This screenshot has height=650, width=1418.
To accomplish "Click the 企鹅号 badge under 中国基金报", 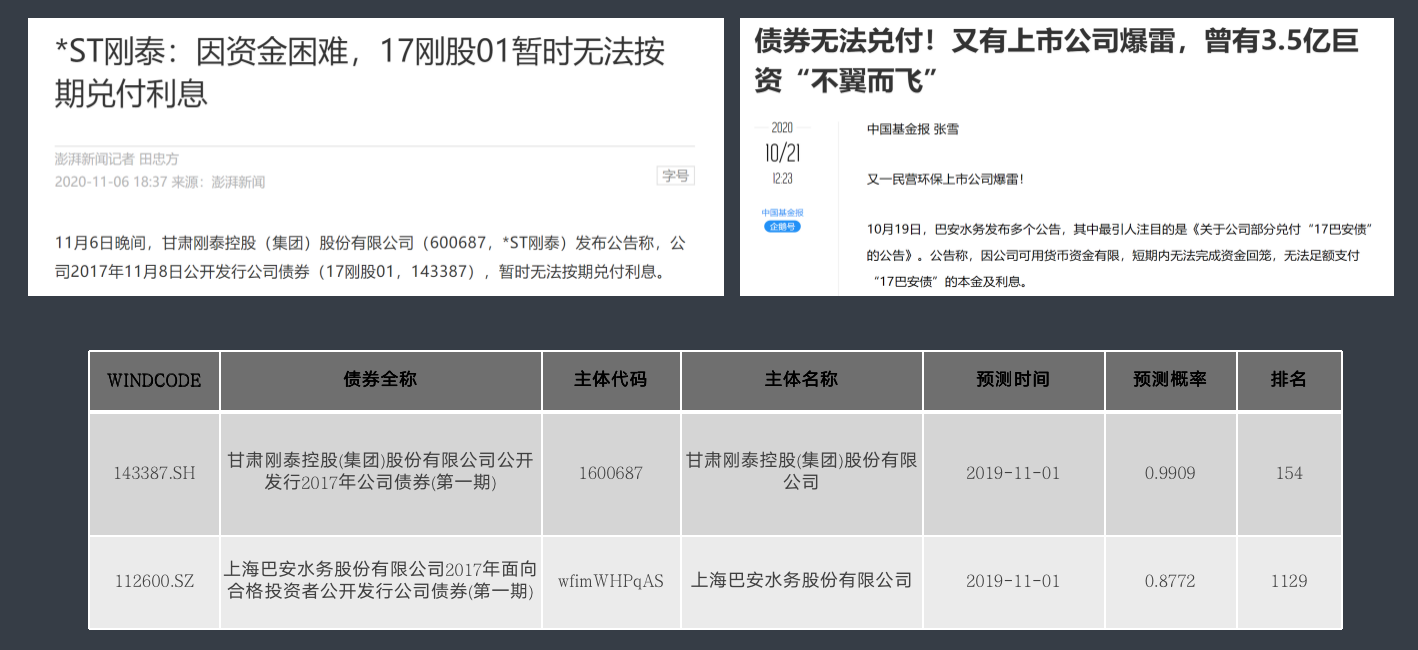I will point(782,226).
